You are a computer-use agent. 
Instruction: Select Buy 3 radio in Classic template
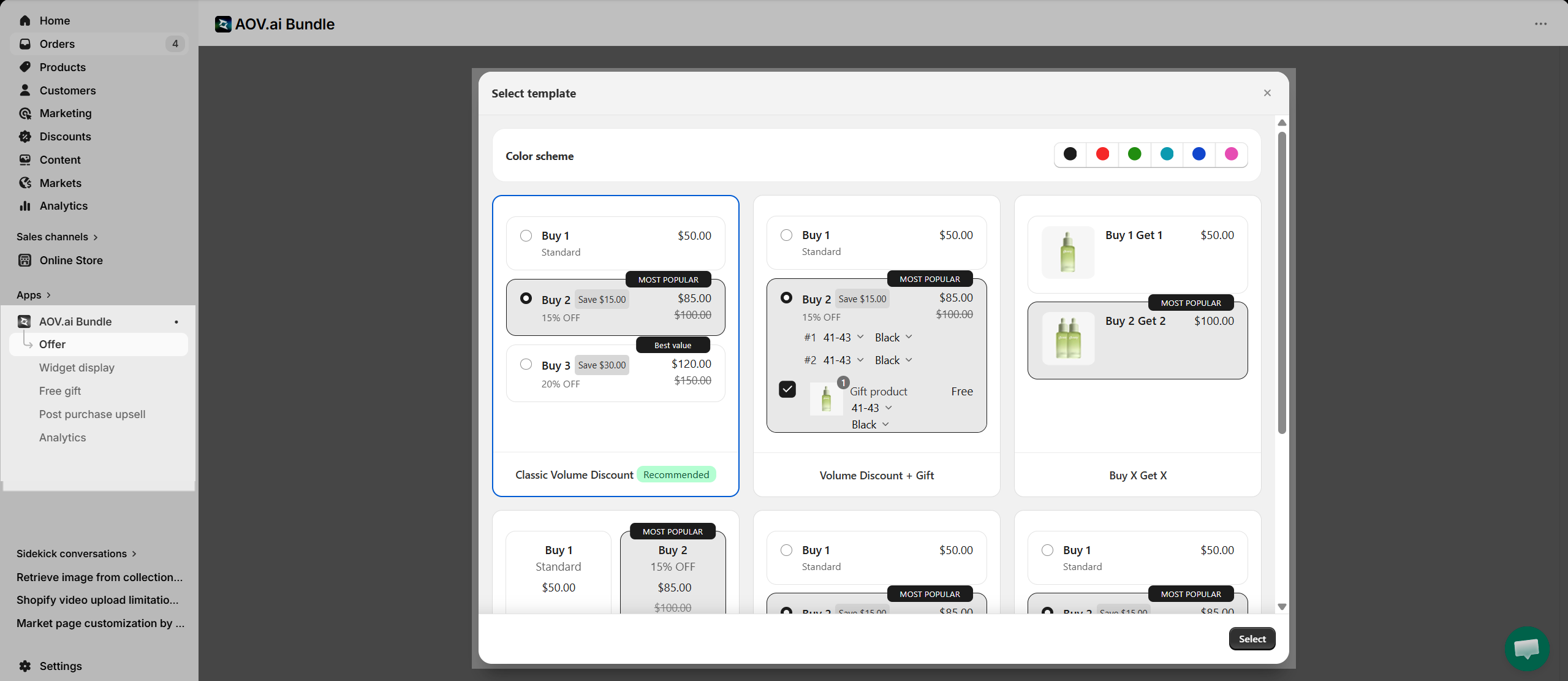[x=526, y=364]
